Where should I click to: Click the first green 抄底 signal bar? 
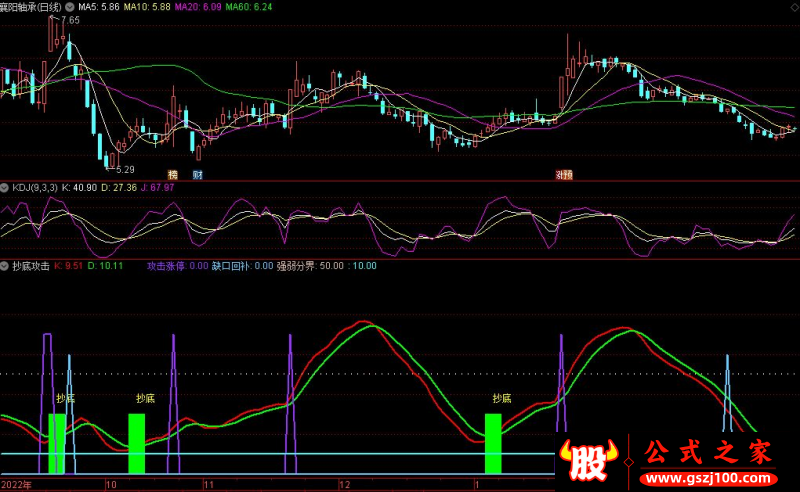pos(57,442)
